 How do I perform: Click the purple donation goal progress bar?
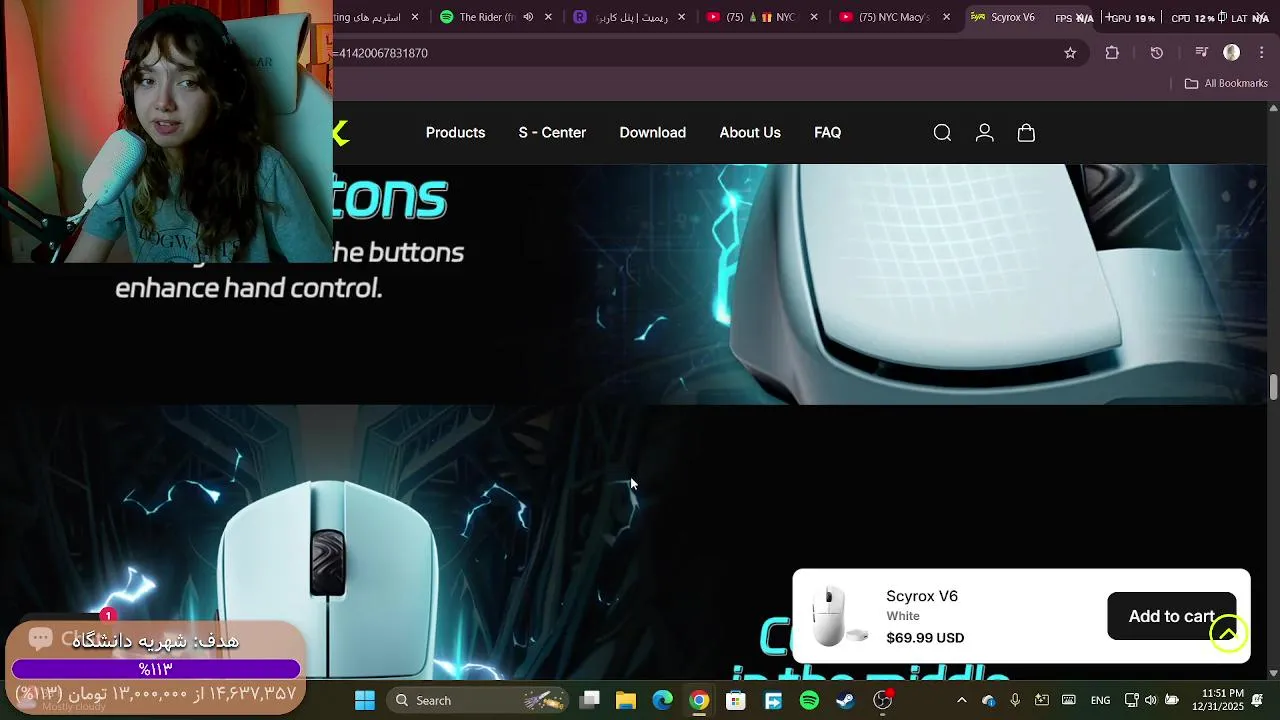(156, 669)
